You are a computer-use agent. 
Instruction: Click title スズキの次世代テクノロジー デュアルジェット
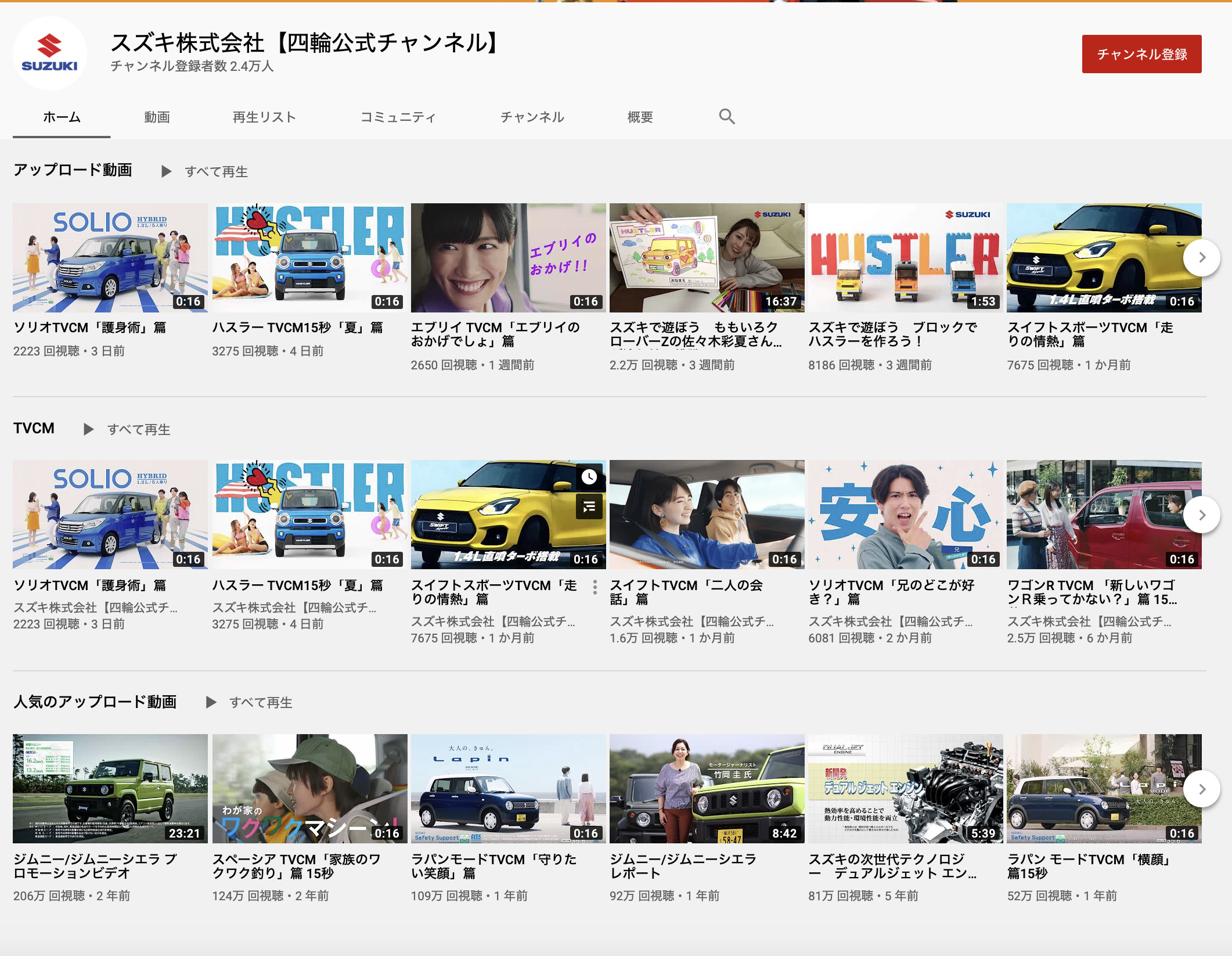893,866
